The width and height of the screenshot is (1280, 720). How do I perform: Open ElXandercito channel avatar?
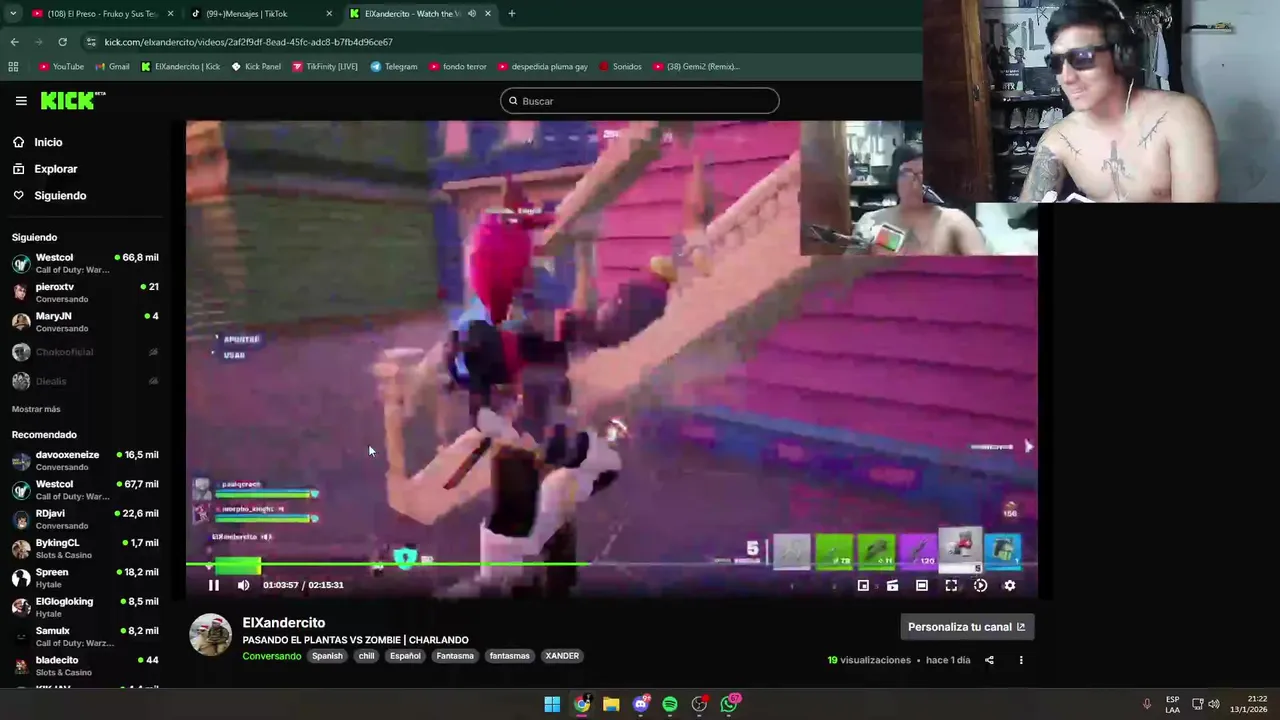pyautogui.click(x=211, y=635)
